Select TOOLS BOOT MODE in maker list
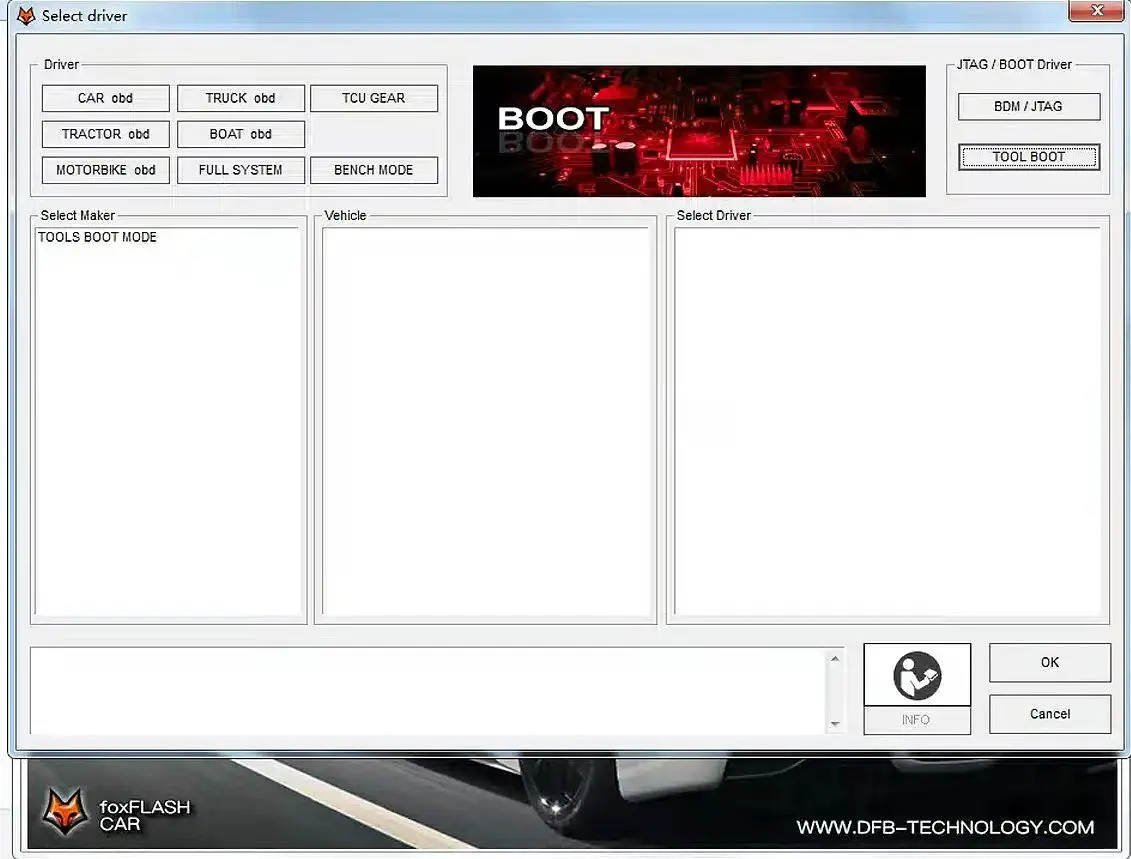Image resolution: width=1131 pixels, height=859 pixels. click(x=97, y=237)
